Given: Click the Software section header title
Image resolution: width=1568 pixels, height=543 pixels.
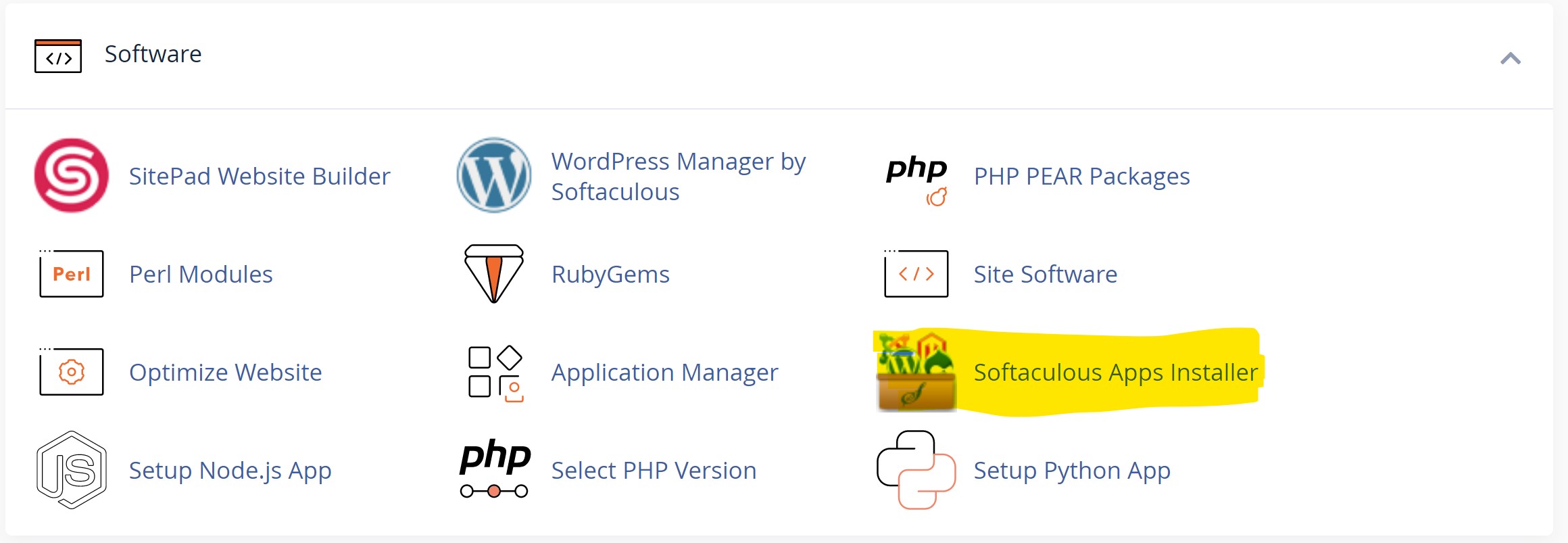Looking at the screenshot, I should [x=153, y=54].
